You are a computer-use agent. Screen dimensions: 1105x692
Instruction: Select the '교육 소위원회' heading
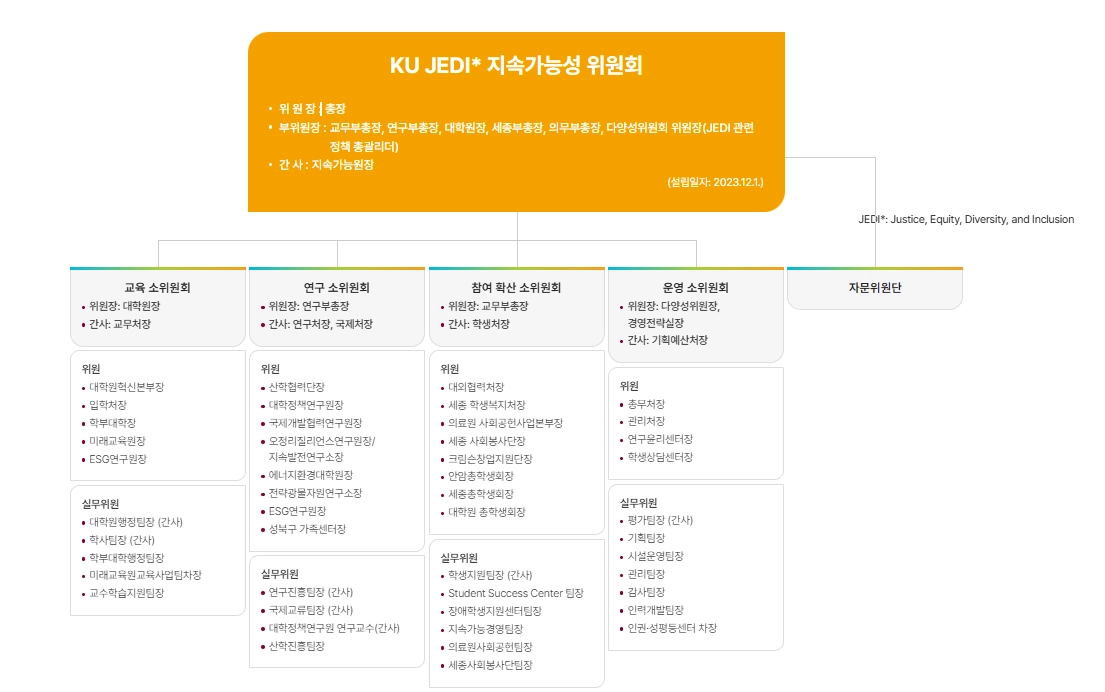click(157, 288)
